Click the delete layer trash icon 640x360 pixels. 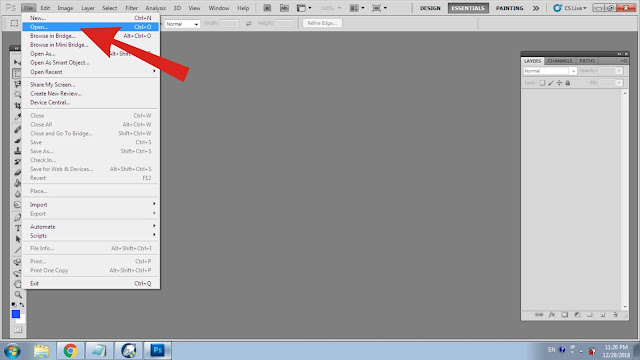[615, 315]
